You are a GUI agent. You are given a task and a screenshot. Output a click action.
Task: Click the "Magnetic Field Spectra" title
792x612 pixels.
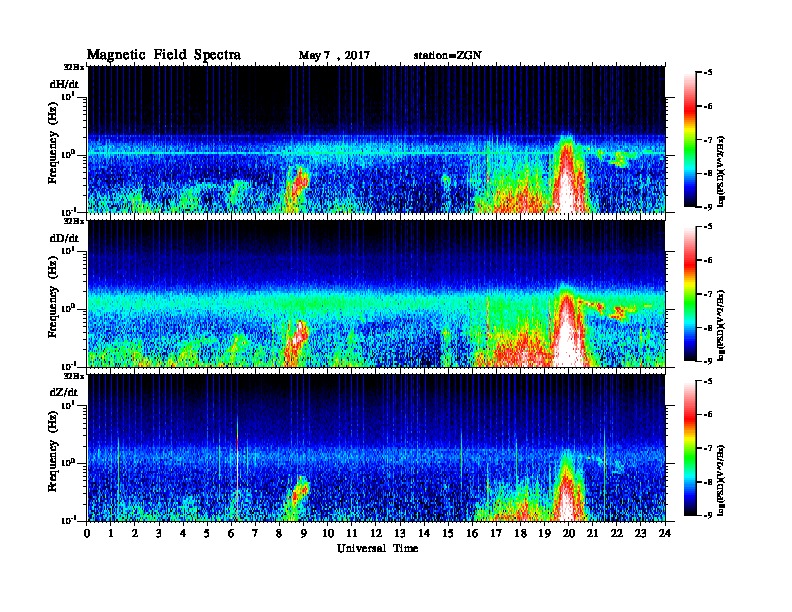coord(164,55)
